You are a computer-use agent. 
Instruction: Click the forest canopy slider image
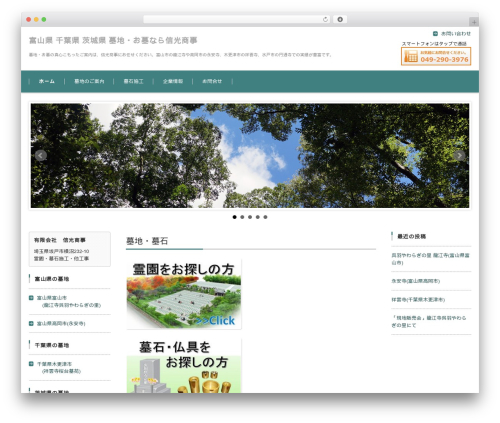250,156
